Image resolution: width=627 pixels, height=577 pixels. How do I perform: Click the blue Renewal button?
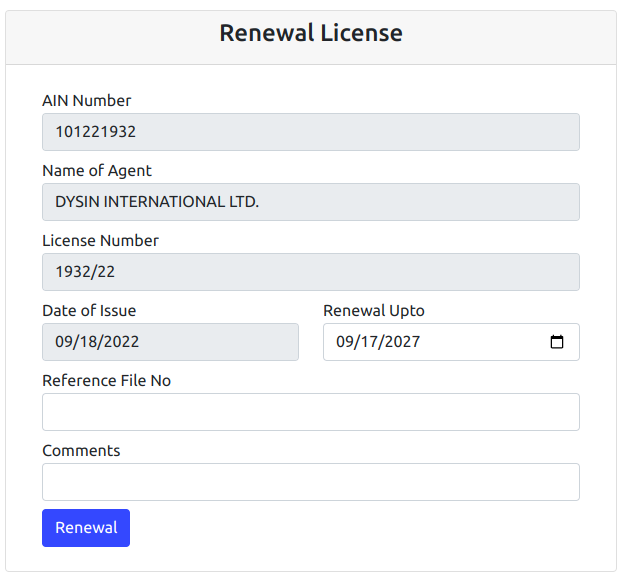[86, 528]
